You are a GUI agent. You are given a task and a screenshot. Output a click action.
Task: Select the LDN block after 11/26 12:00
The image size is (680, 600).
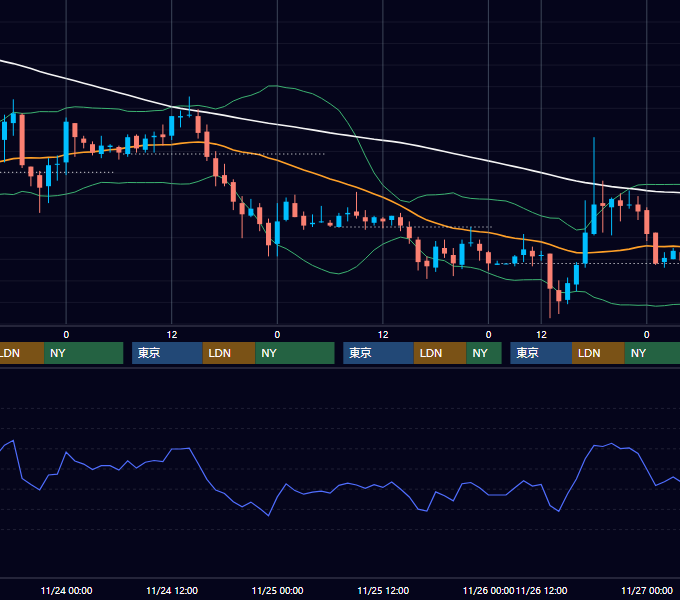[x=598, y=353]
